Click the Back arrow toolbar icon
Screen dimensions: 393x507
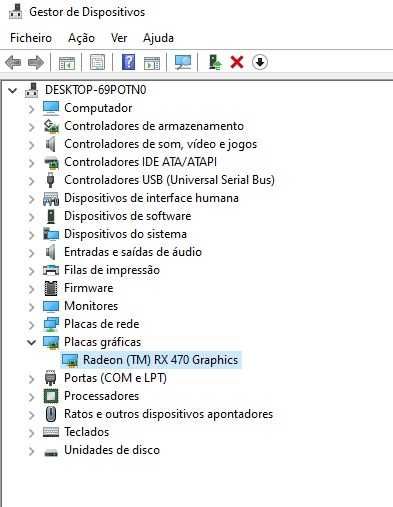13,62
